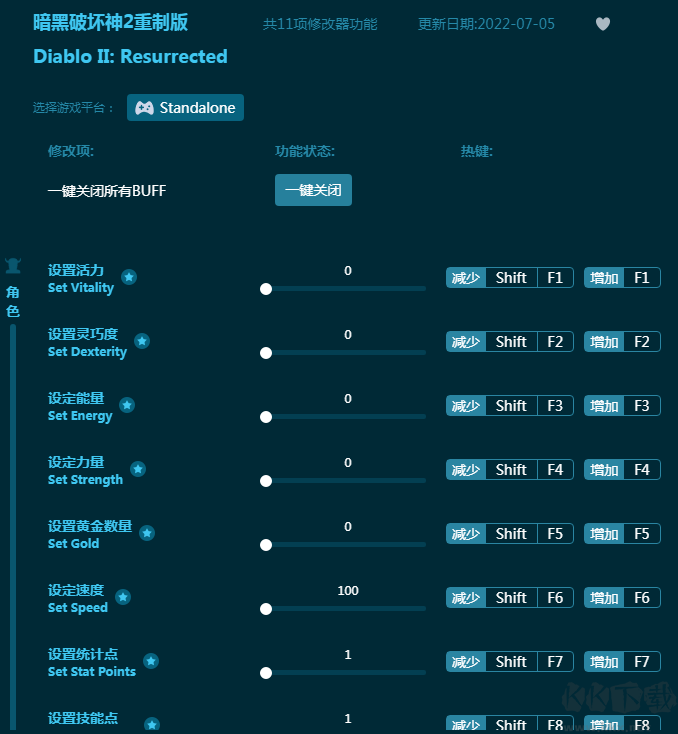Click the star icon beside Set Speed
The image size is (678, 734).
123,597
